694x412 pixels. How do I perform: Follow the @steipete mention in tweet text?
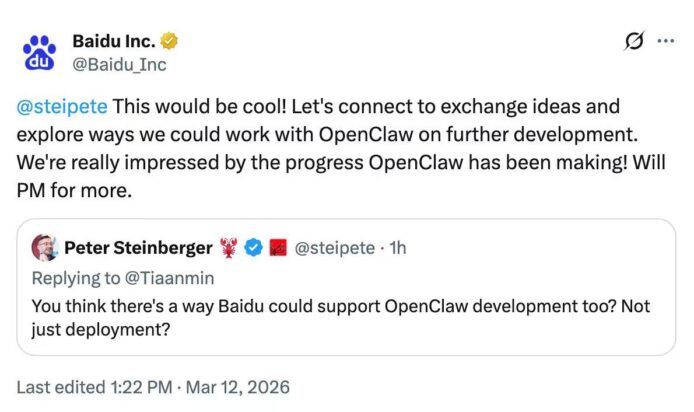61,107
